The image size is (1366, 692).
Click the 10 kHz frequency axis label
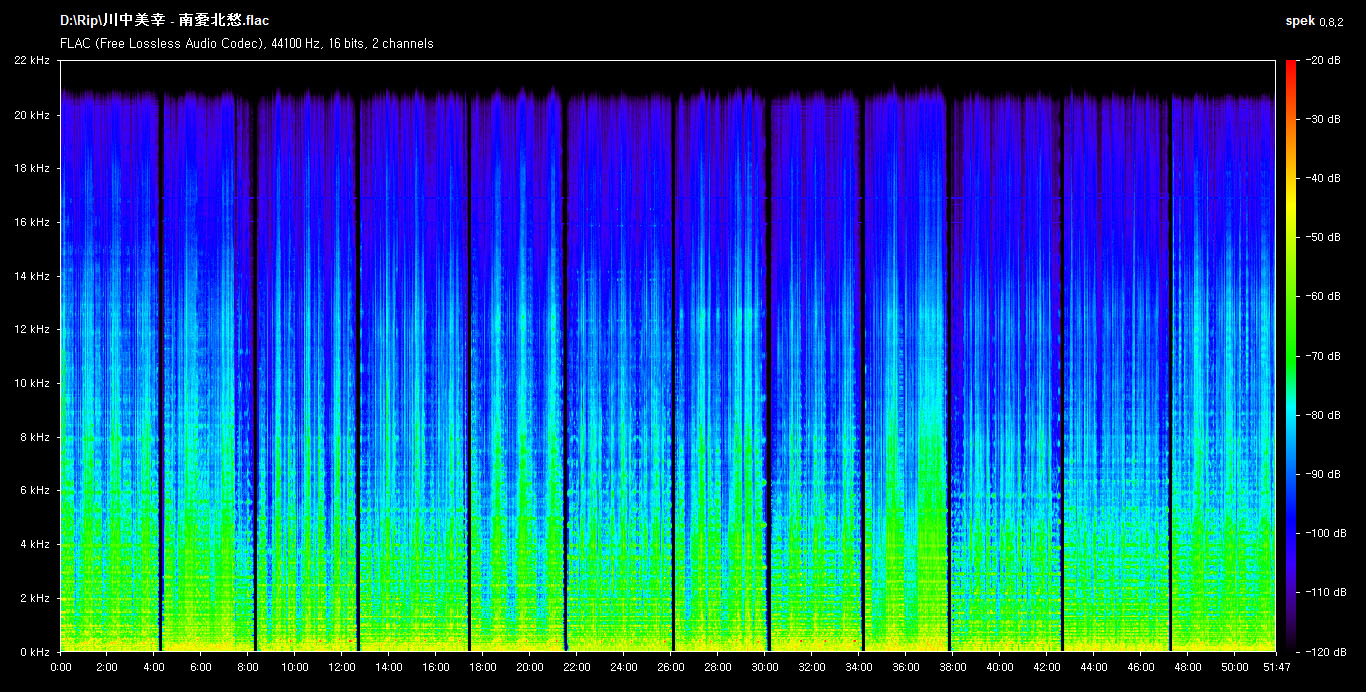pos(32,383)
